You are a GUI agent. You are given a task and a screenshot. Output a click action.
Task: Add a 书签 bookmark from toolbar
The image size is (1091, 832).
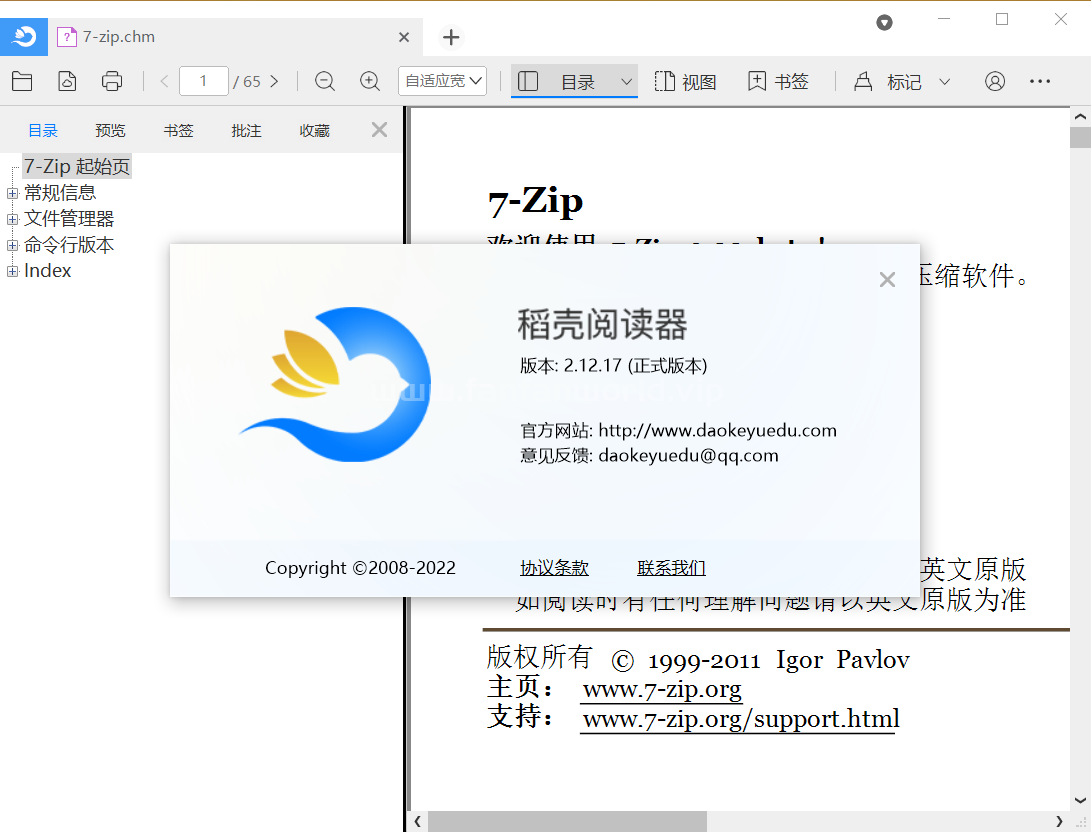[x=778, y=81]
